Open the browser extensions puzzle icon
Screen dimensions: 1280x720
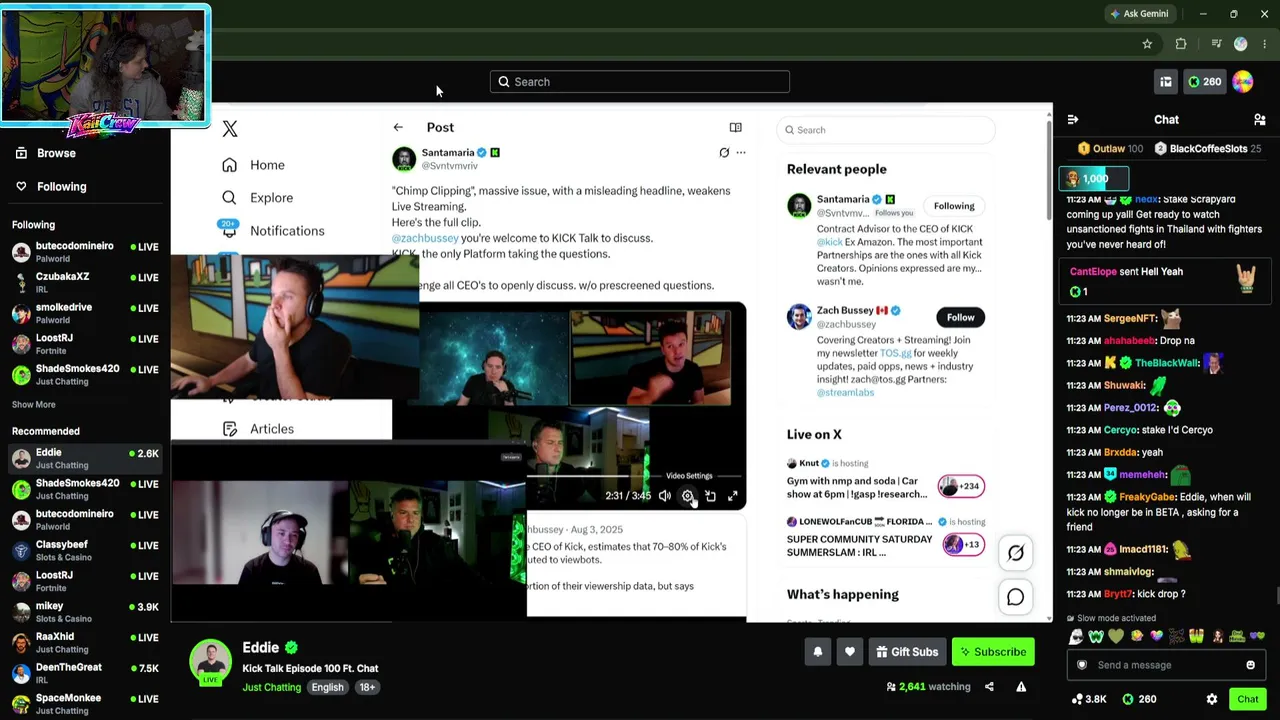click(1181, 44)
